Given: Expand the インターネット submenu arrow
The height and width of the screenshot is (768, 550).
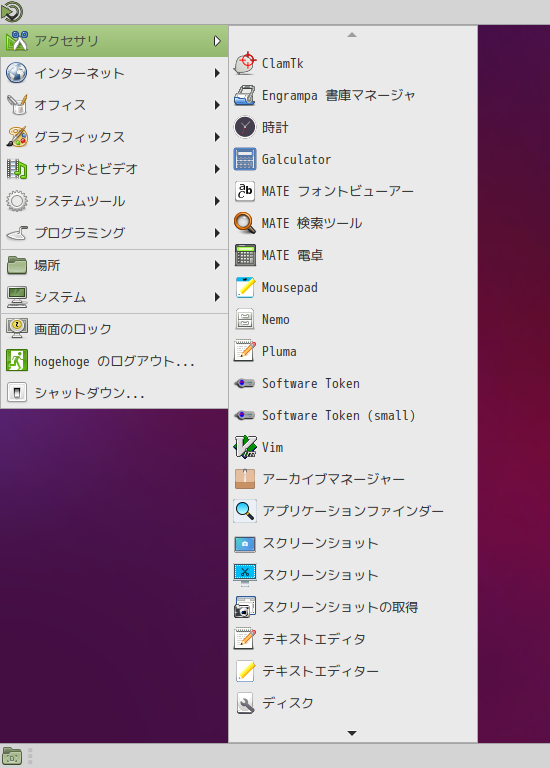Looking at the screenshot, I should click(x=217, y=73).
